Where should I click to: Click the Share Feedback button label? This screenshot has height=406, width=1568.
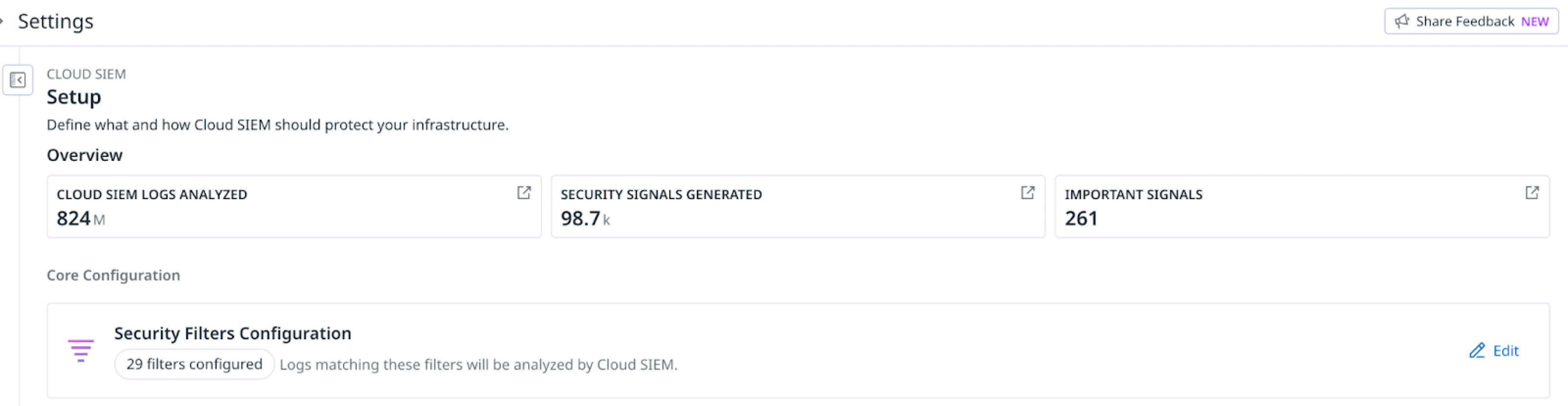pos(1465,21)
